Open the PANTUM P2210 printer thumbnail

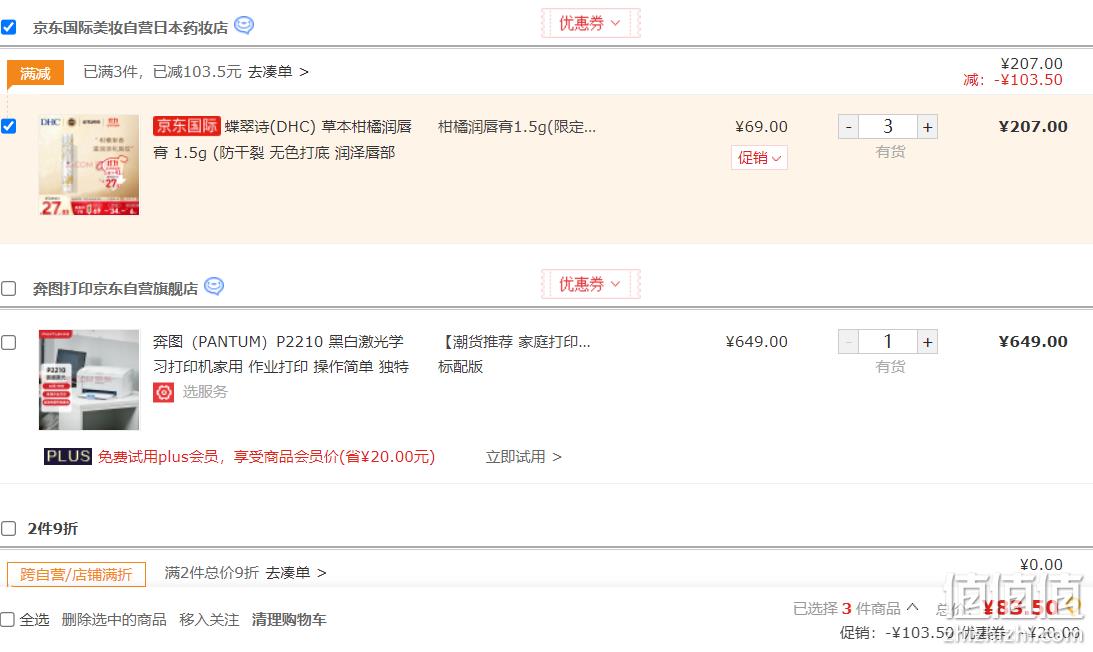click(89, 379)
